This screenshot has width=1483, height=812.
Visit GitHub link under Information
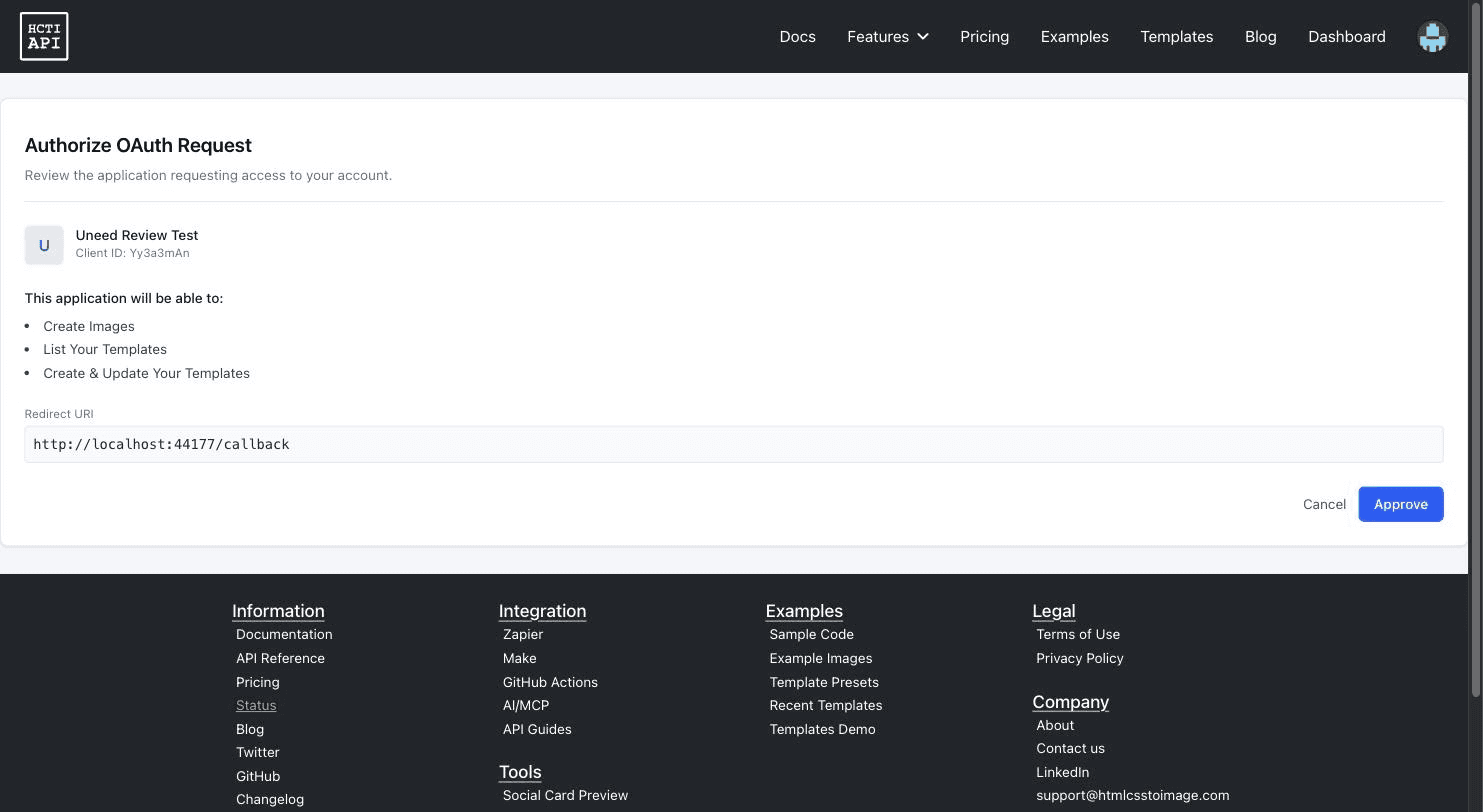click(258, 776)
